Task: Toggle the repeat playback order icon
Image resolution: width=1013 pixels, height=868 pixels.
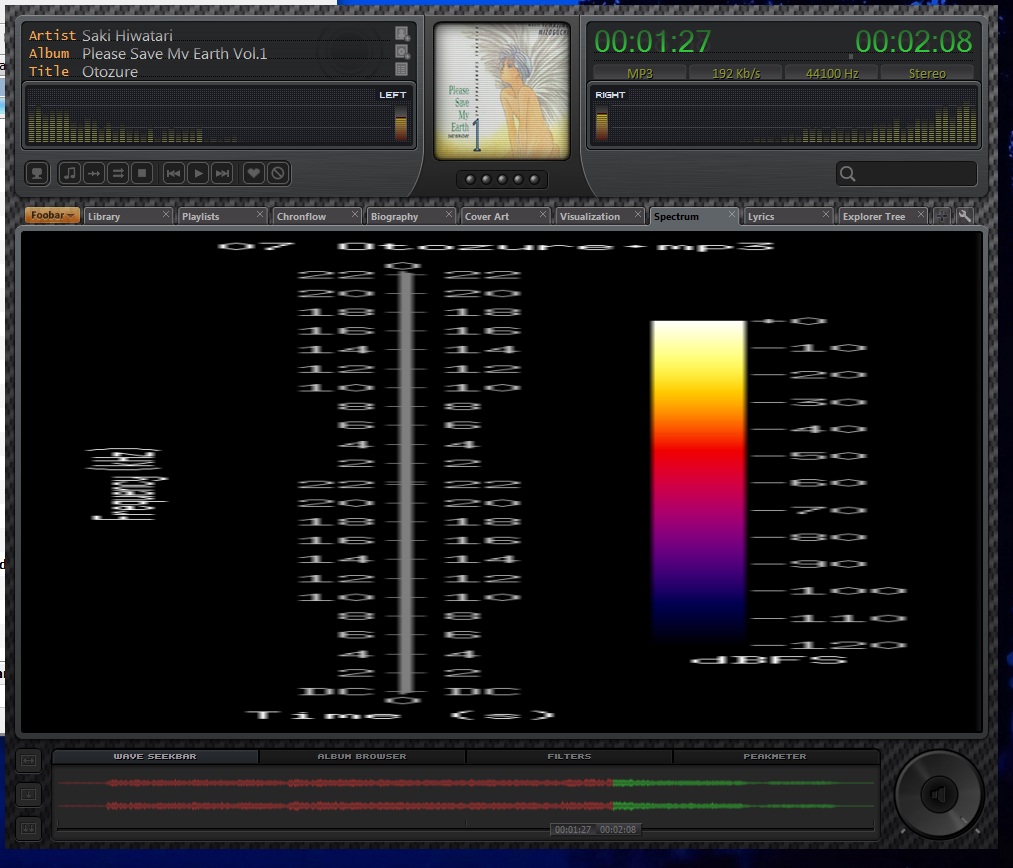Action: (119, 174)
